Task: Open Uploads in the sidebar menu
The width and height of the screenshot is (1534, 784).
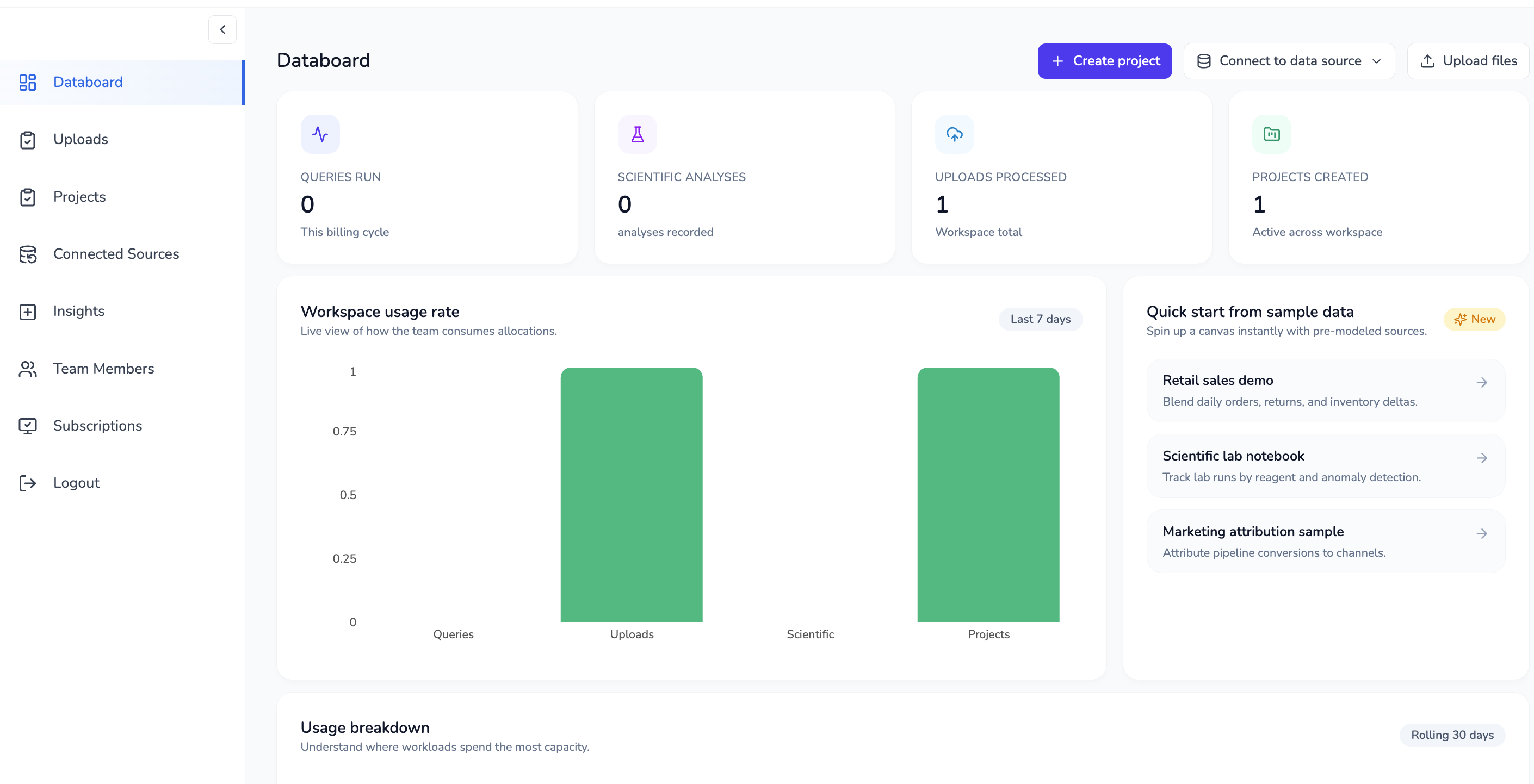Action: click(81, 139)
